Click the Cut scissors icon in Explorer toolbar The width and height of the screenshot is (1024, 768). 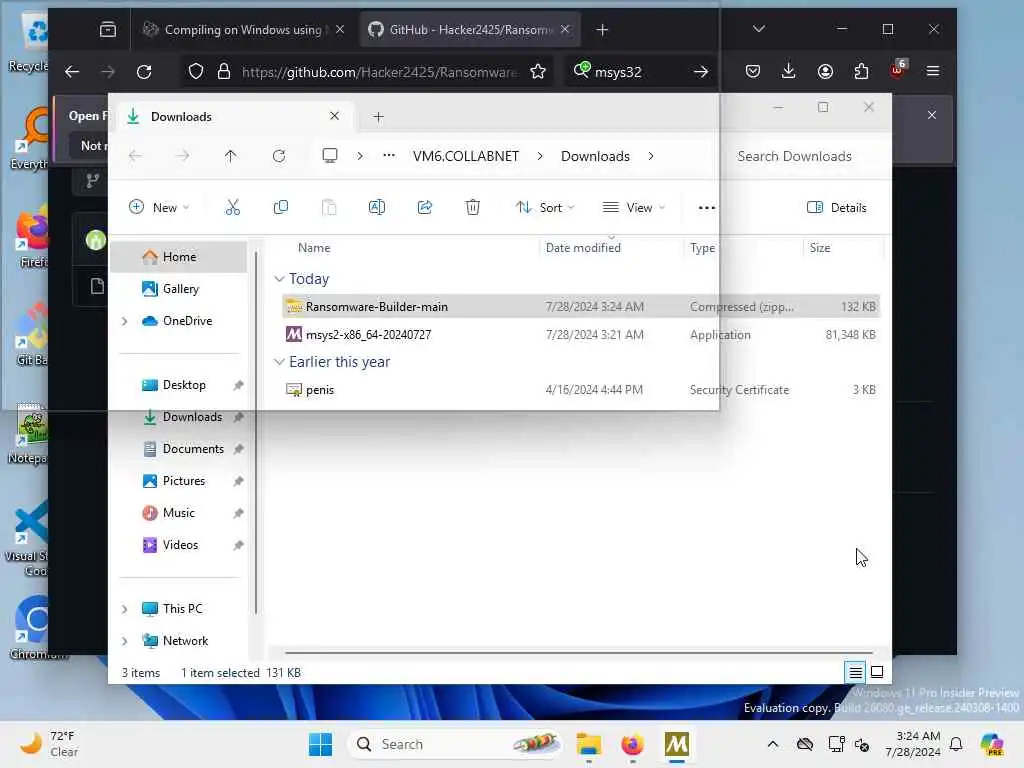(232, 208)
